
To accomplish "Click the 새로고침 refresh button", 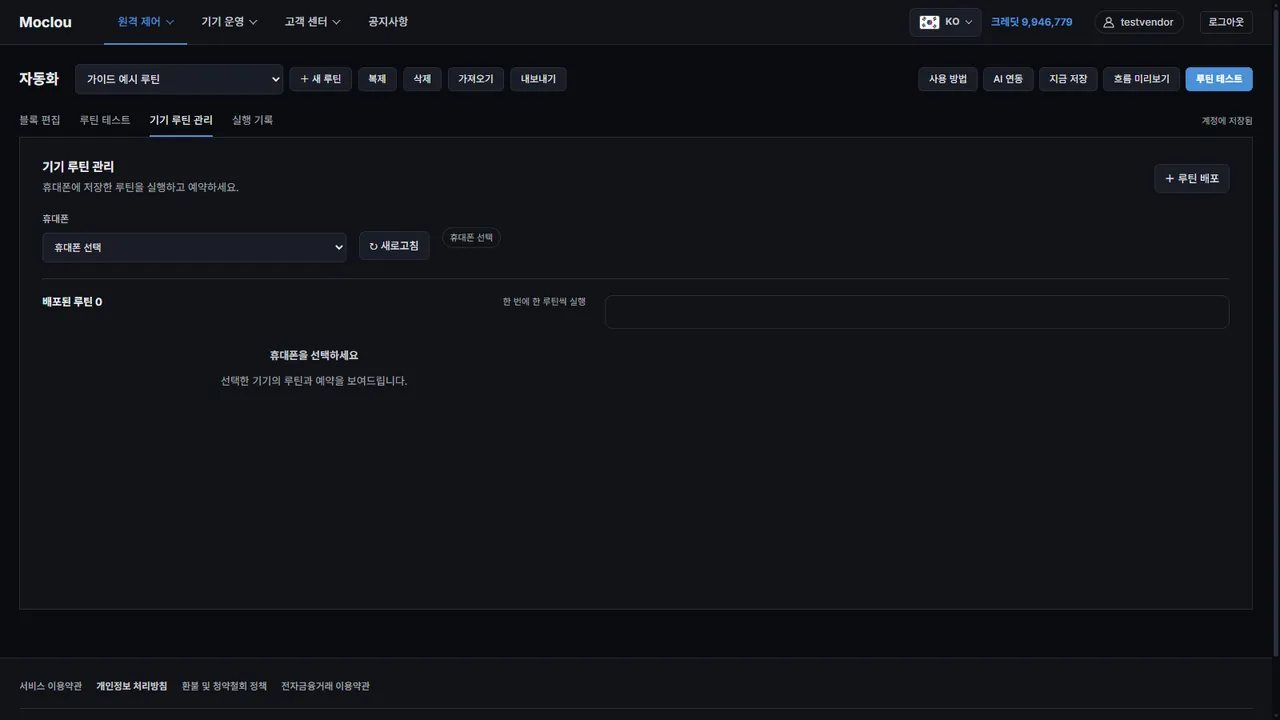I will tap(394, 246).
